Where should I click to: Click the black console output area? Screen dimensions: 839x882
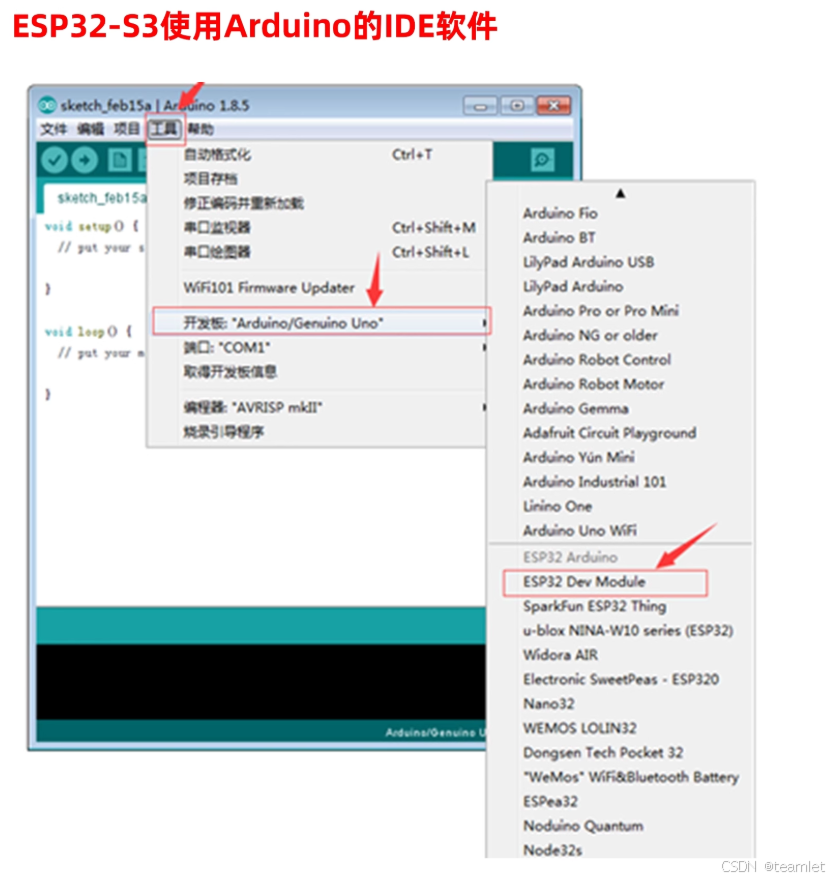coord(261,681)
